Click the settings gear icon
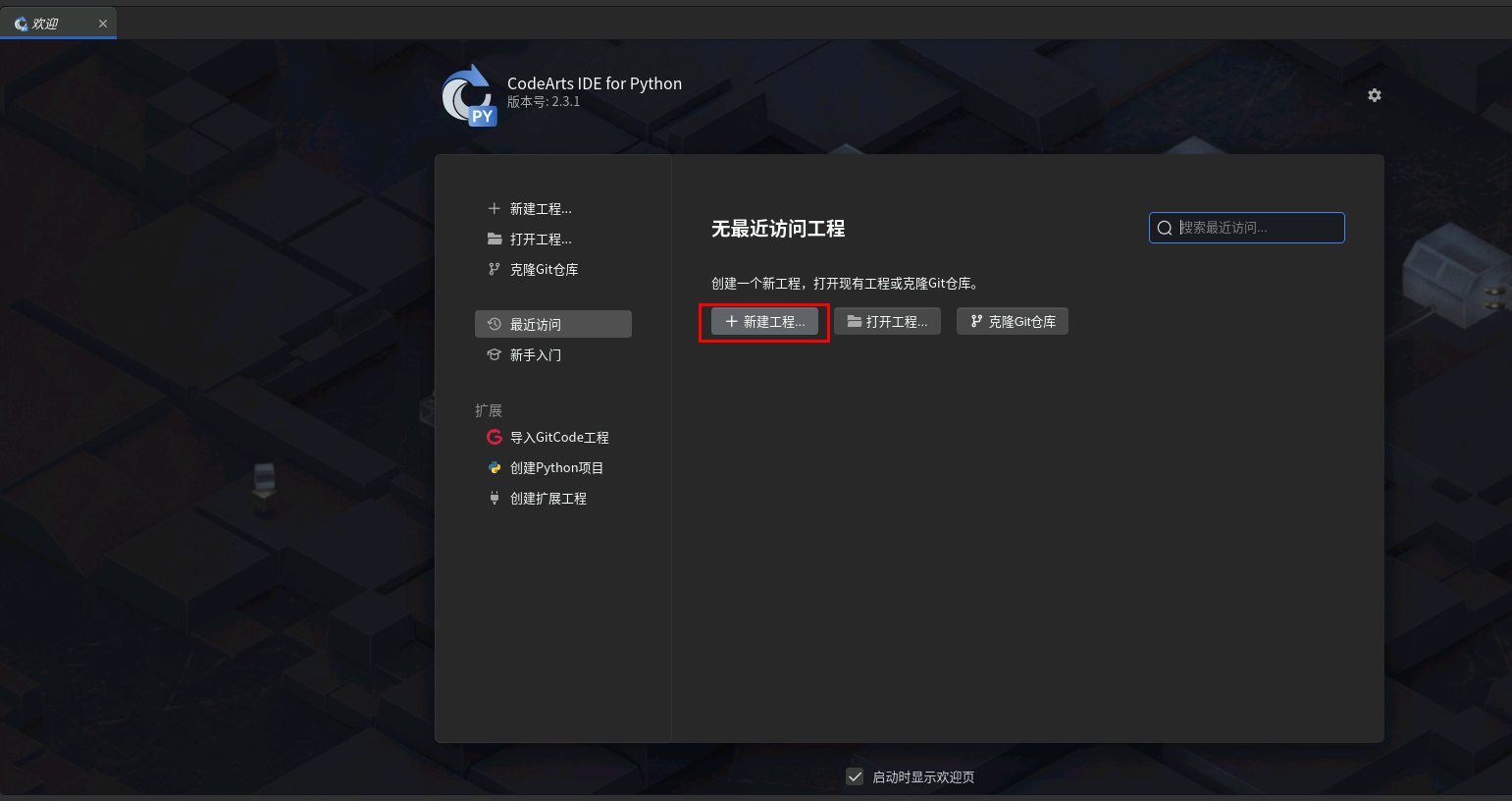 [x=1375, y=95]
